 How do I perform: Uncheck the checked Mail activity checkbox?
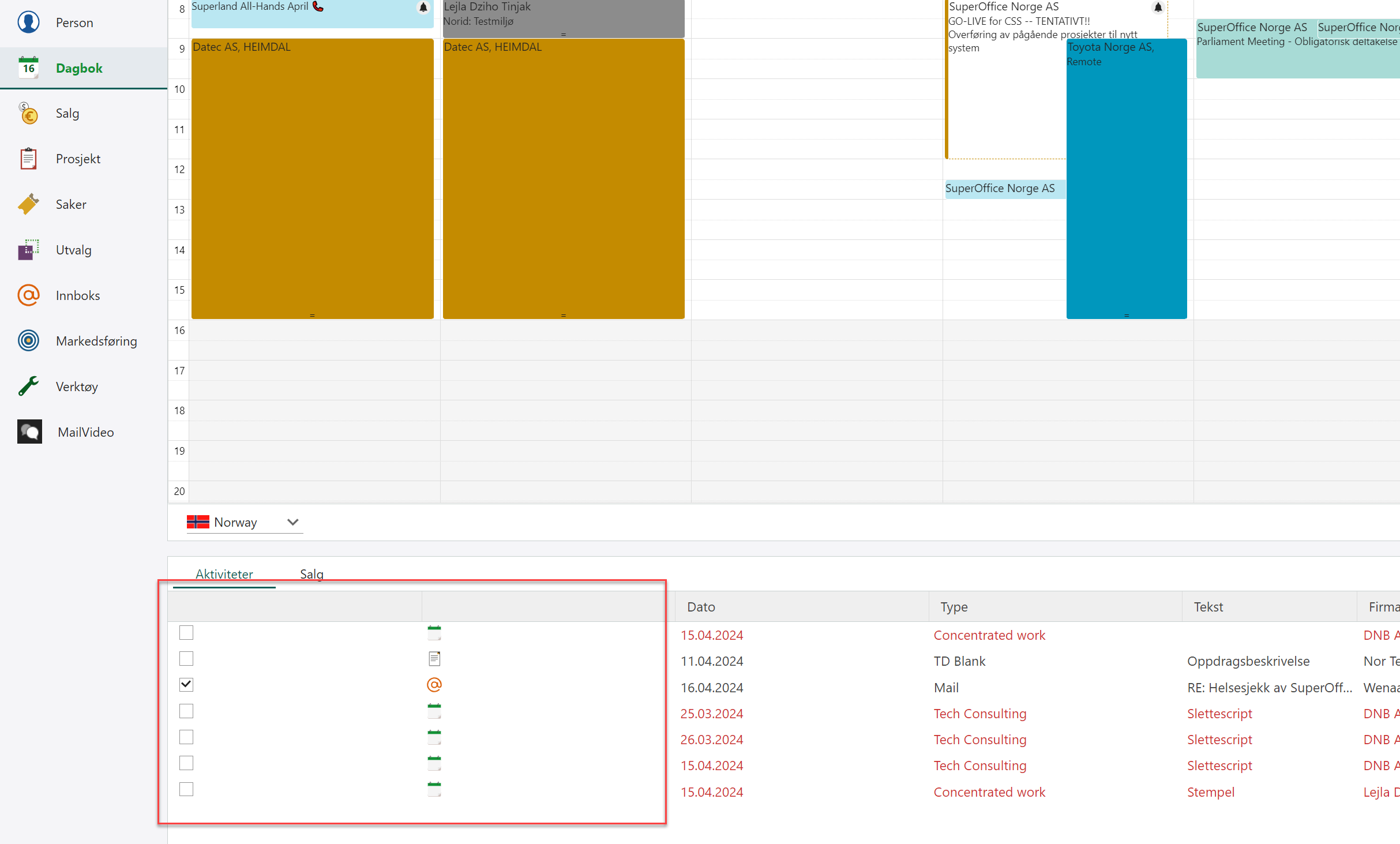[186, 685]
